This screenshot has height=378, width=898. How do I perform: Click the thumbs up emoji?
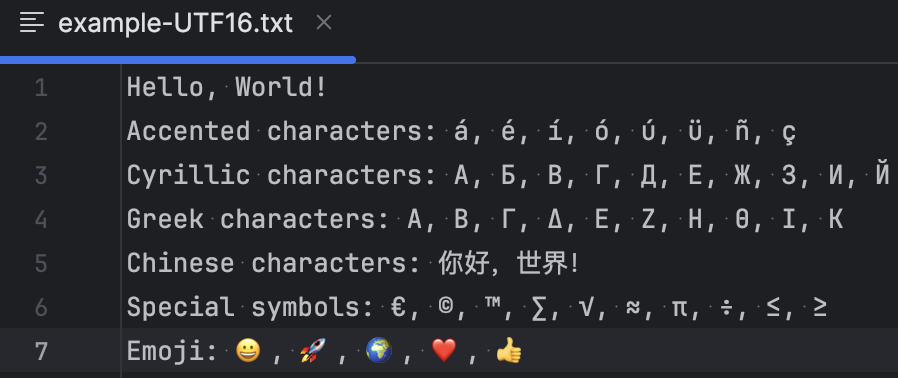pos(509,350)
